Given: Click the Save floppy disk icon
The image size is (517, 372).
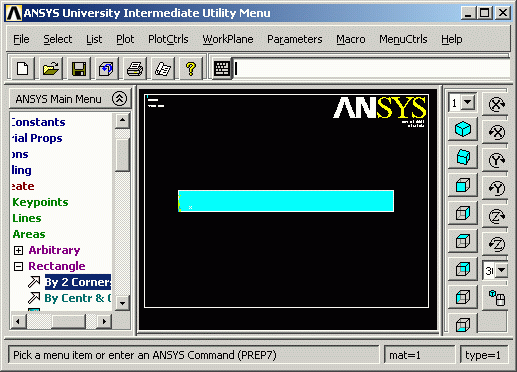Looking at the screenshot, I should [x=78, y=69].
